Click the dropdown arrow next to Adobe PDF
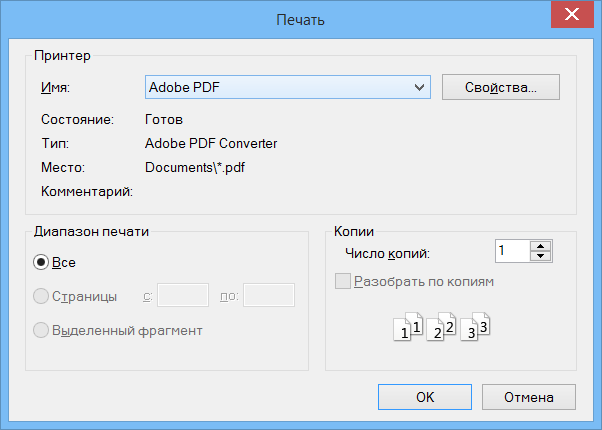The height and width of the screenshot is (430, 602). pos(419,87)
